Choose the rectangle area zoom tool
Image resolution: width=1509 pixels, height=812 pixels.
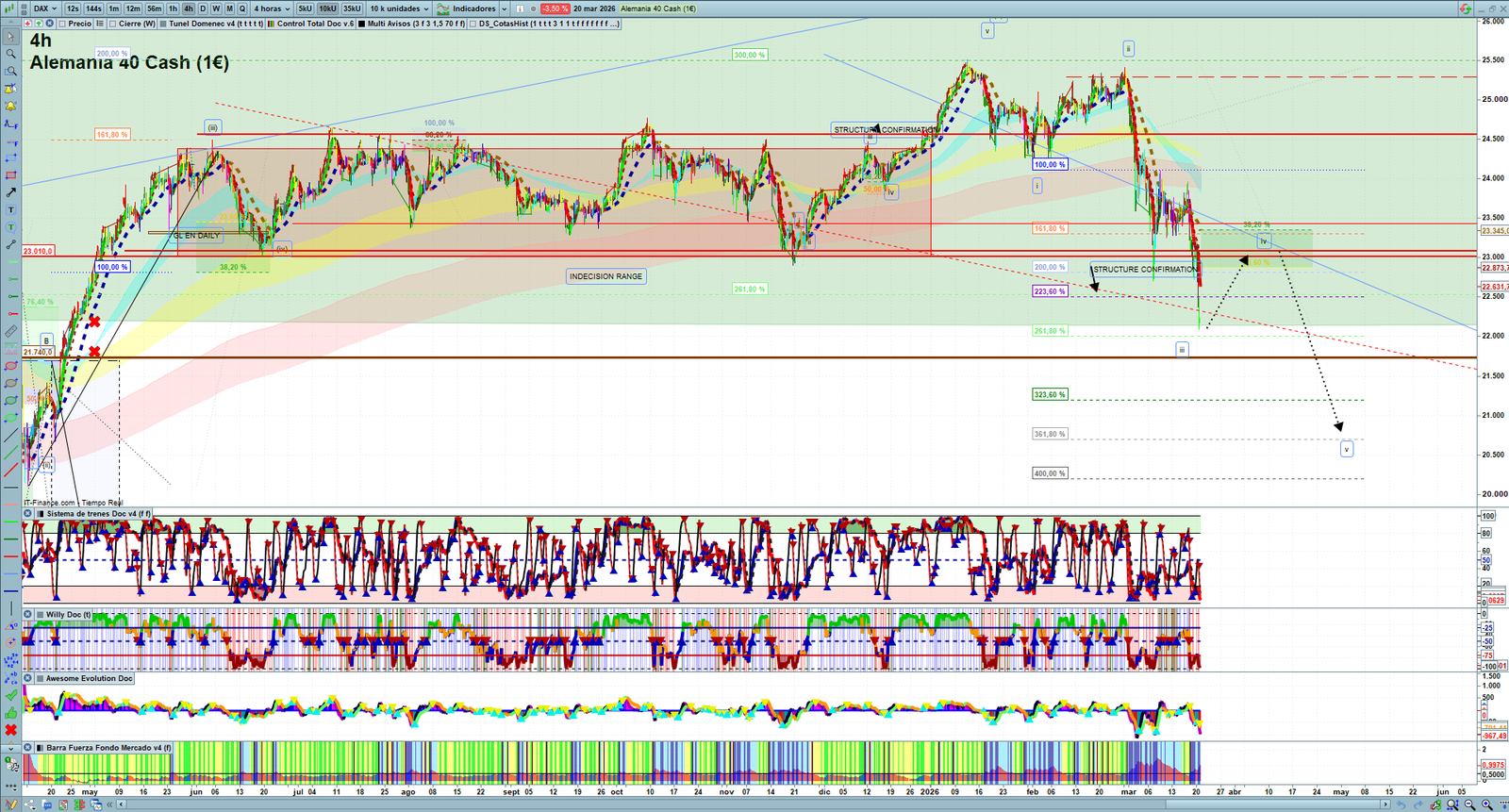pyautogui.click(x=10, y=71)
